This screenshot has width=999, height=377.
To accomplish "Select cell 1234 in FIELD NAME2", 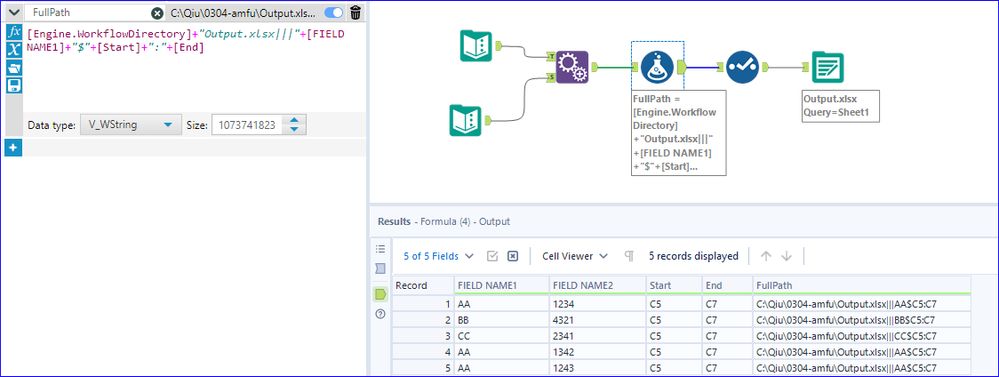I will (x=598, y=304).
